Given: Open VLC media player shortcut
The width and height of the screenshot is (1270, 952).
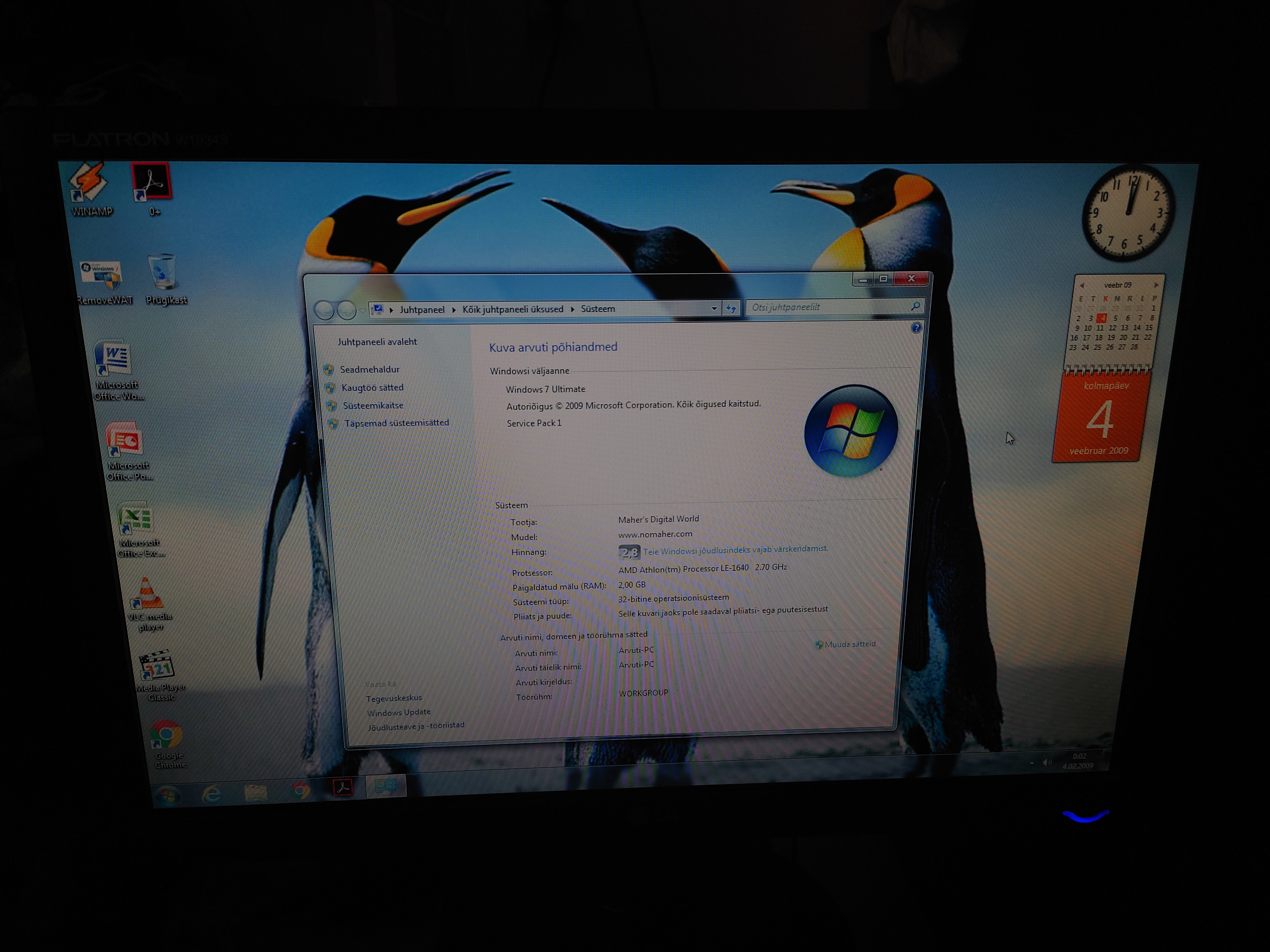Looking at the screenshot, I should [149, 604].
